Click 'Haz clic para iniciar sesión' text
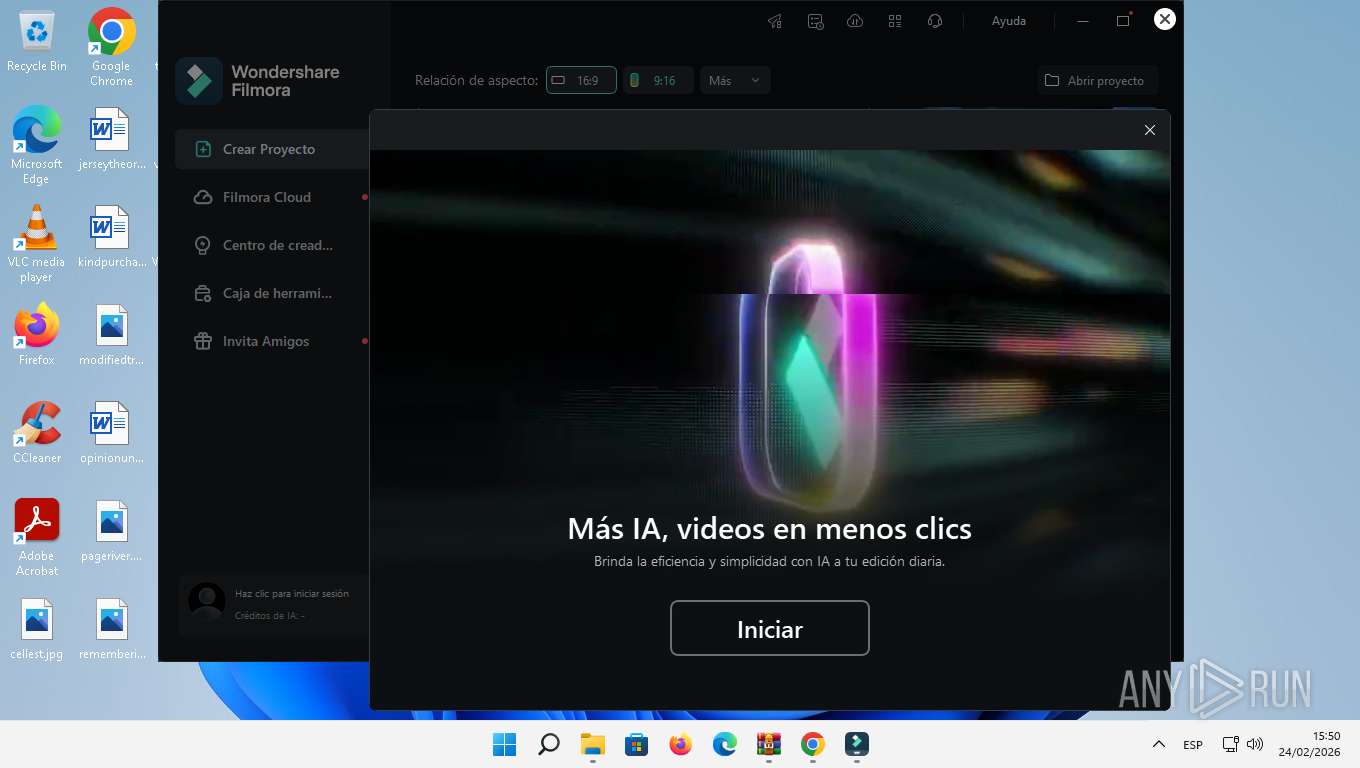The image size is (1360, 768). pos(292,593)
